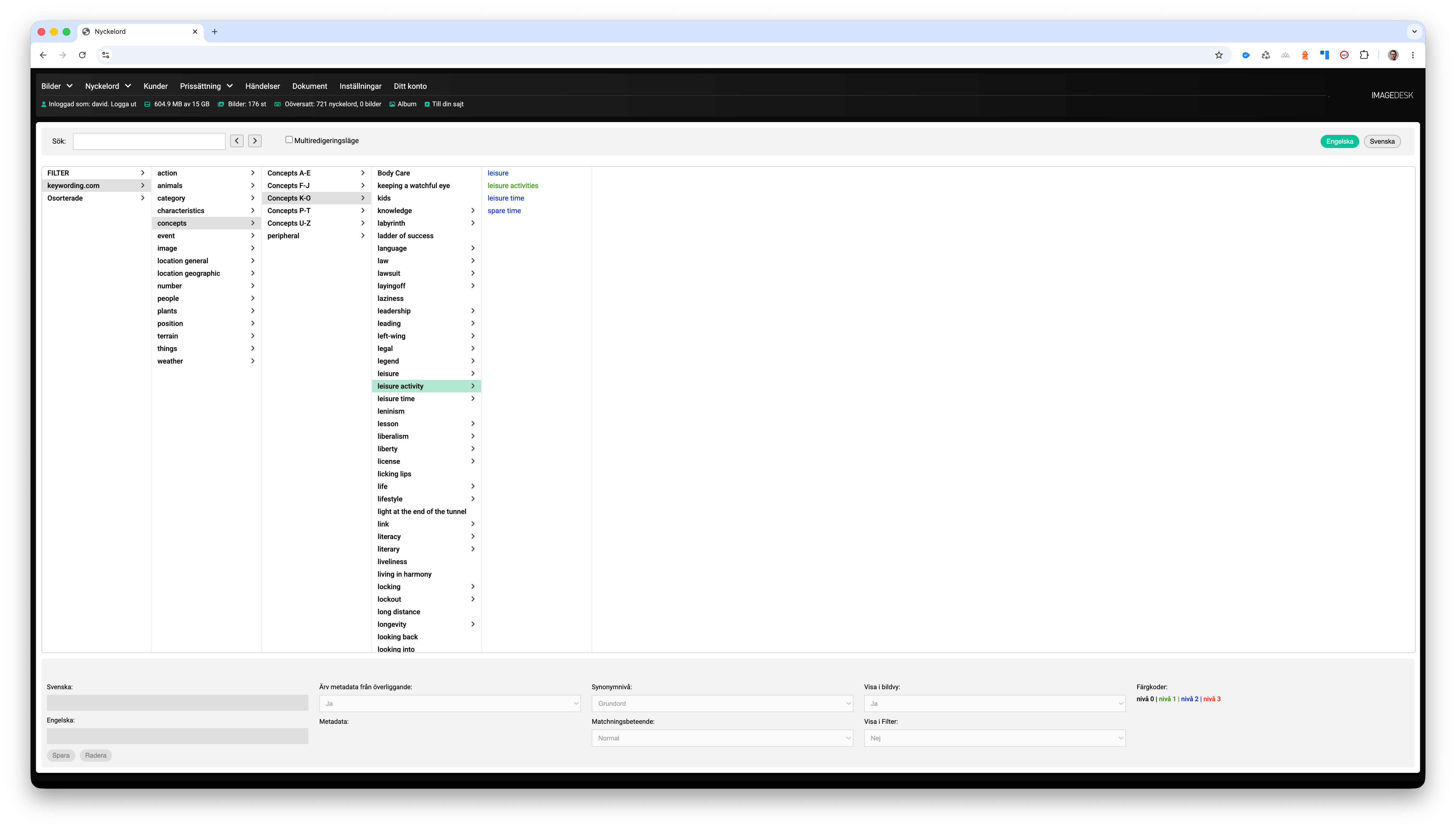Open the Ärv metadata från överliggande dropdown
This screenshot has height=829, width=1456.
450,704
